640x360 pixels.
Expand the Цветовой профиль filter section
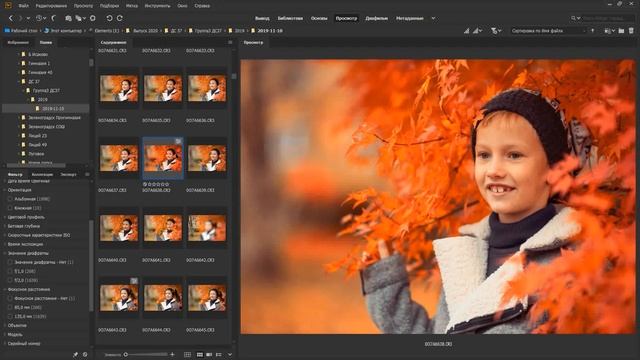pyautogui.click(x=5, y=217)
